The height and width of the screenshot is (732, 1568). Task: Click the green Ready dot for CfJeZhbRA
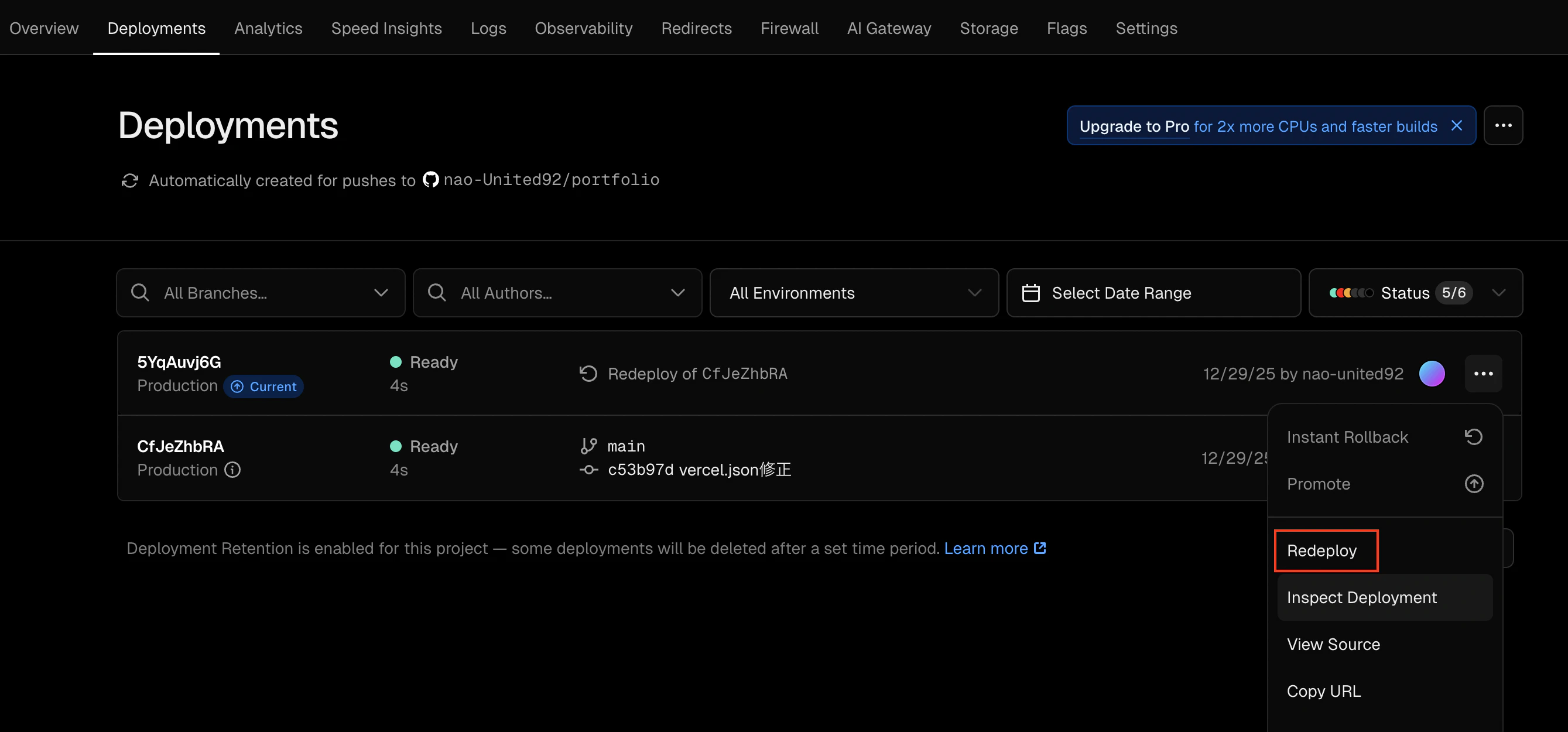(x=396, y=446)
